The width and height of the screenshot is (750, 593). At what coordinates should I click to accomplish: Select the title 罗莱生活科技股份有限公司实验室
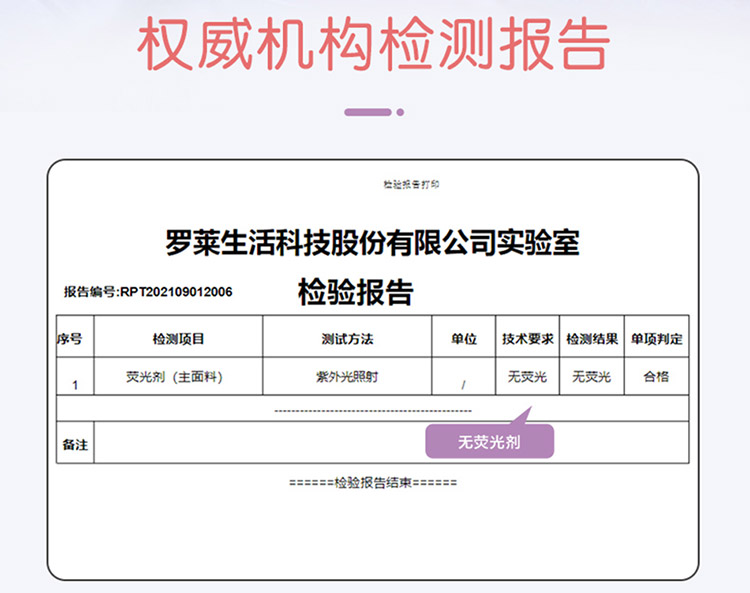tap(373, 242)
